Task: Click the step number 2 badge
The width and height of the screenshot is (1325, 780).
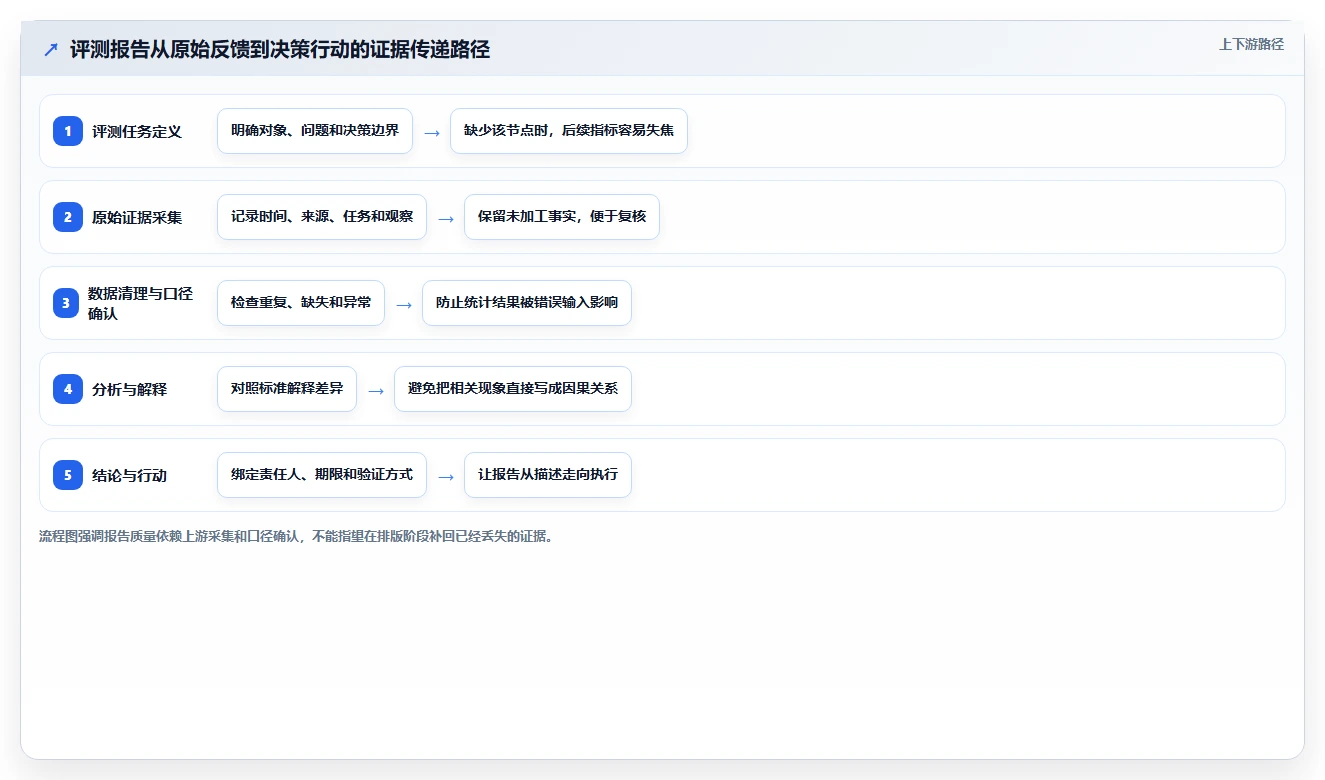Action: 68,217
